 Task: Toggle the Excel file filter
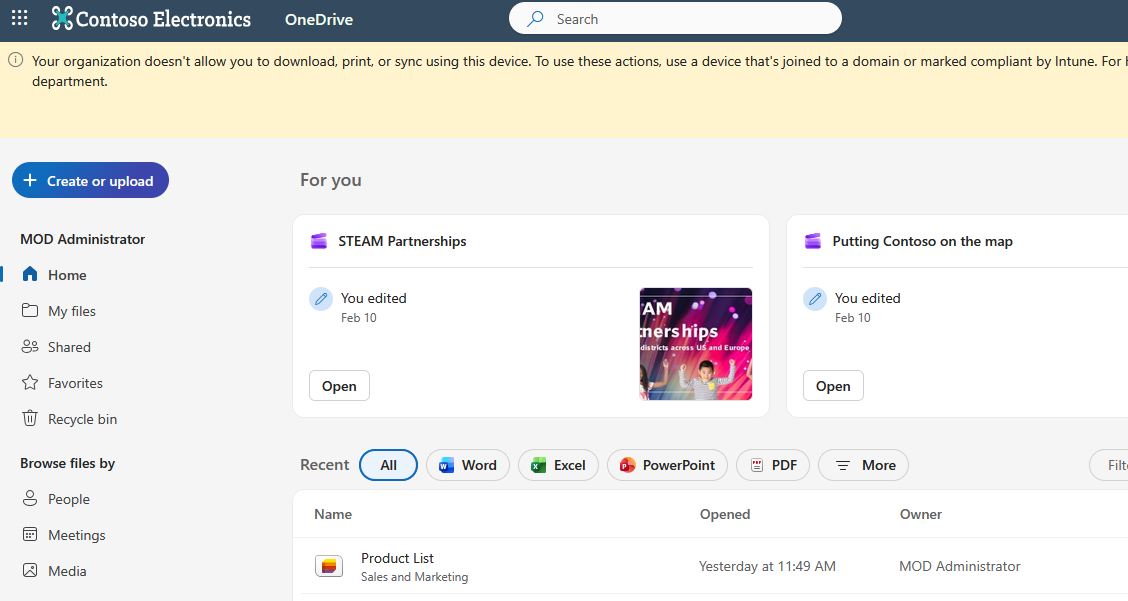coord(558,465)
